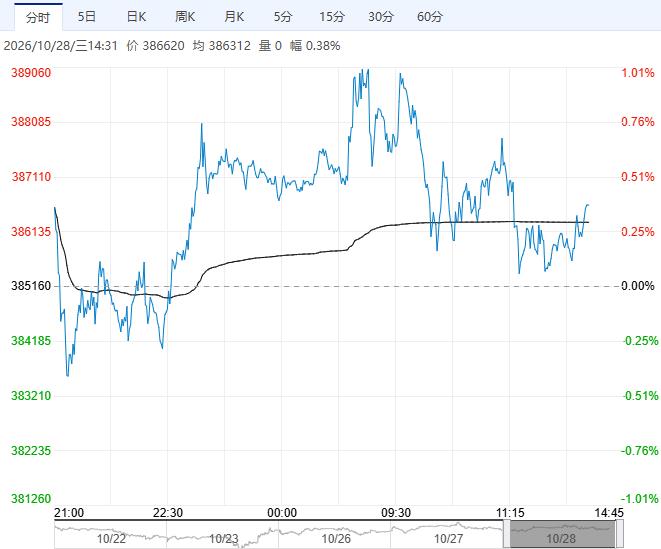Click the 均 386312 average readout
This screenshot has height=549, width=661.
222,46
